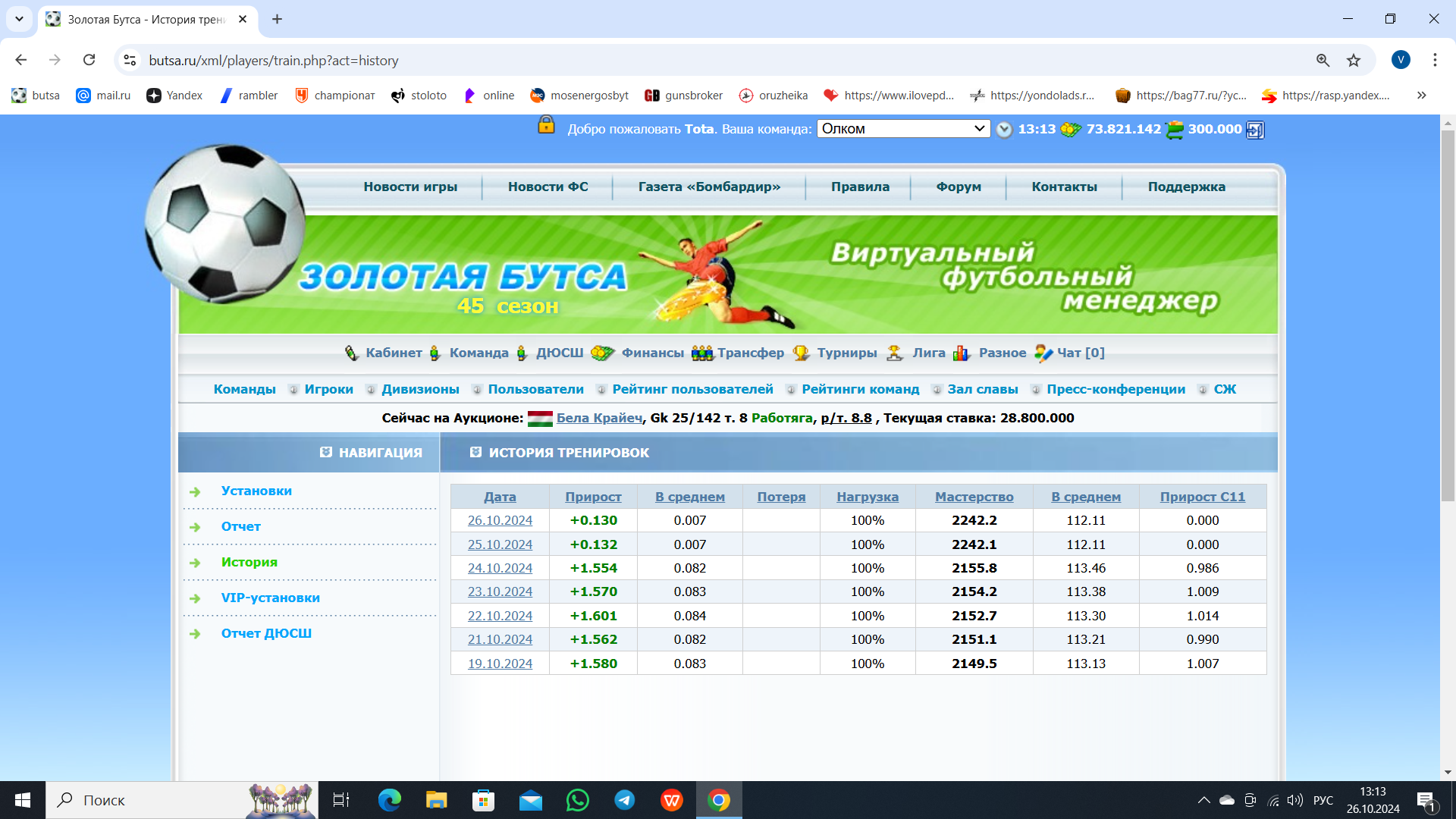Screen dimensions: 1456x819
Task: Click the soccer ball site logo
Action: [225, 224]
